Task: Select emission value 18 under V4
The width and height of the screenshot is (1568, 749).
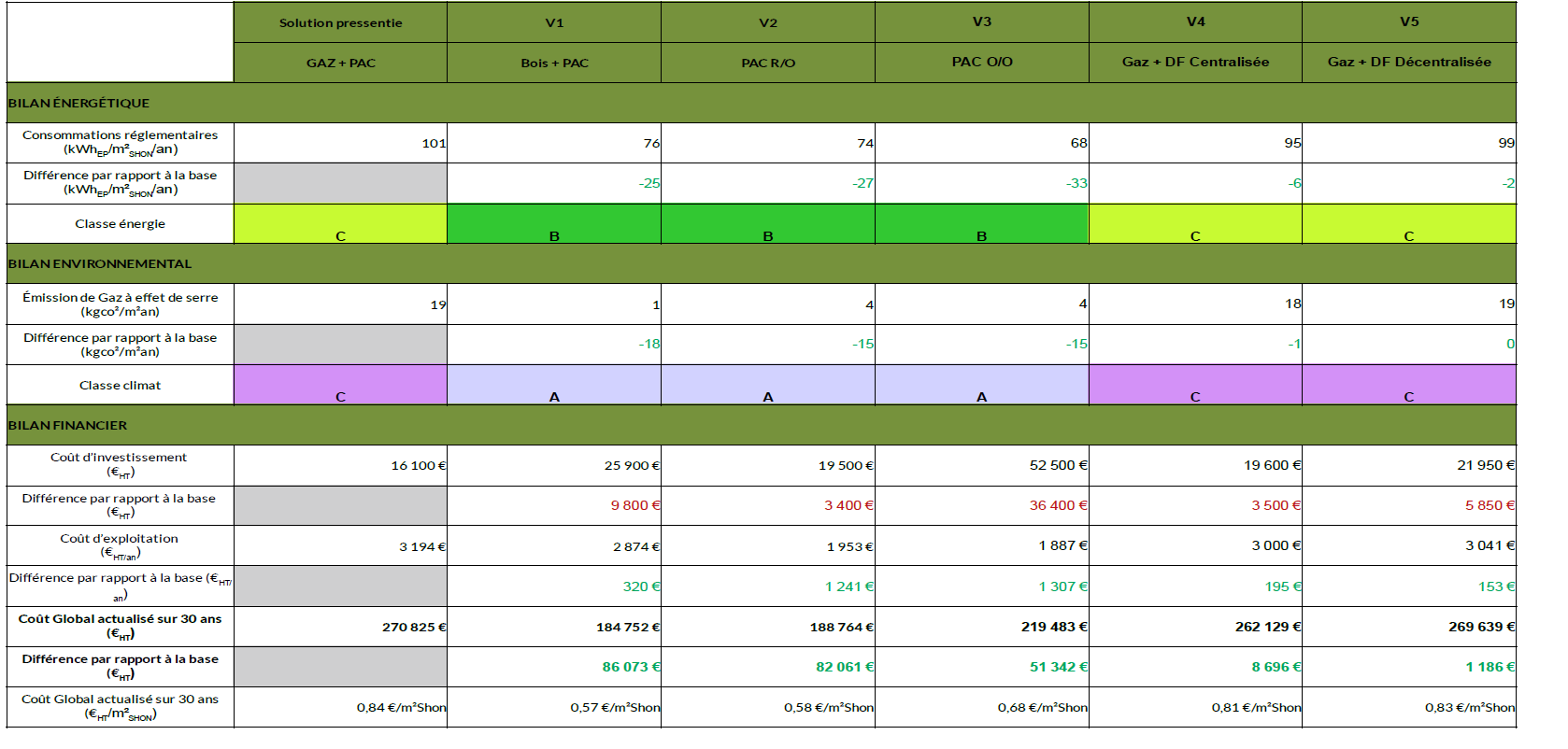Action: pos(1195,304)
